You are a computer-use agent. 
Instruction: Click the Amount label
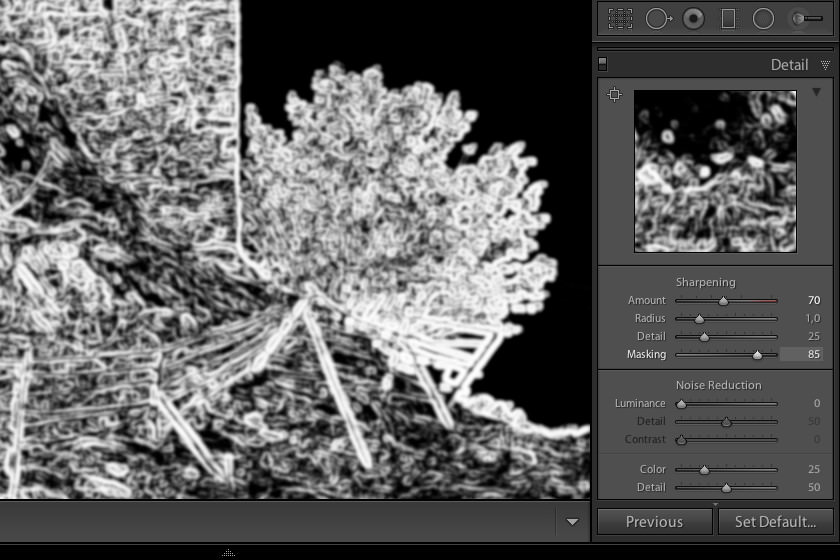point(647,300)
